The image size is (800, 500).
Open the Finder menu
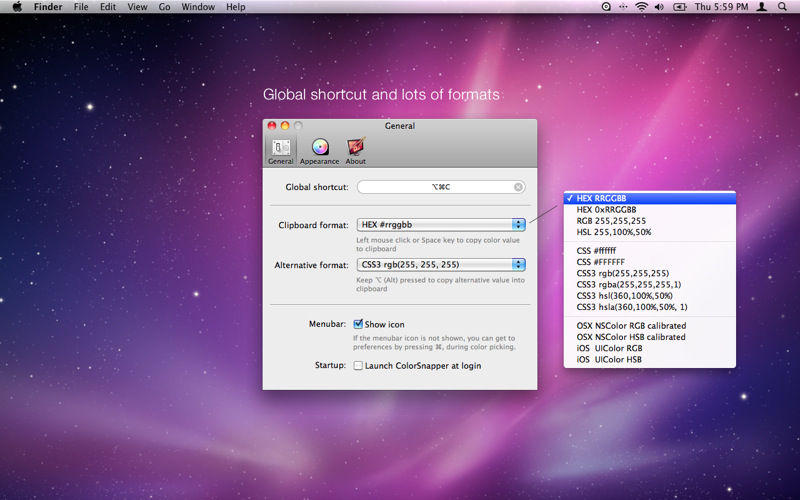[48, 7]
